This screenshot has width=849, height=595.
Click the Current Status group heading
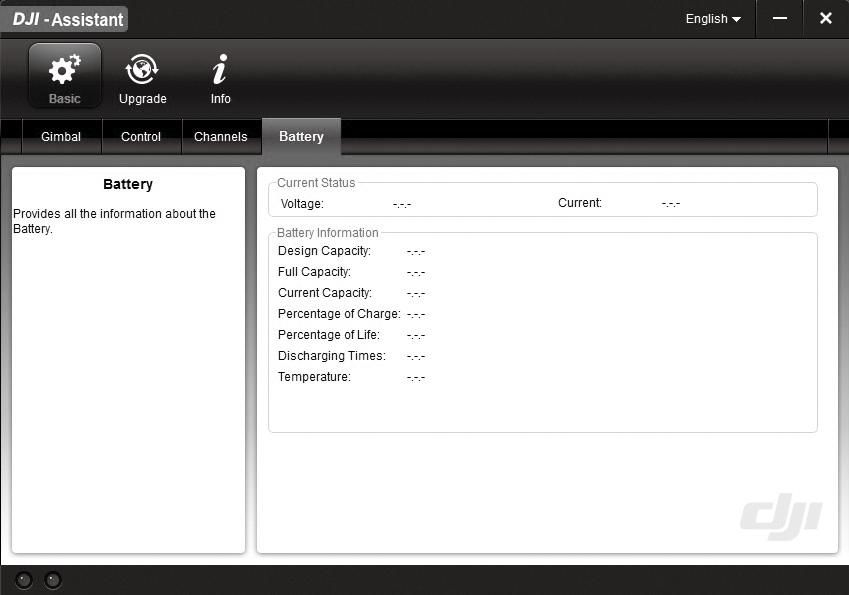tap(316, 183)
